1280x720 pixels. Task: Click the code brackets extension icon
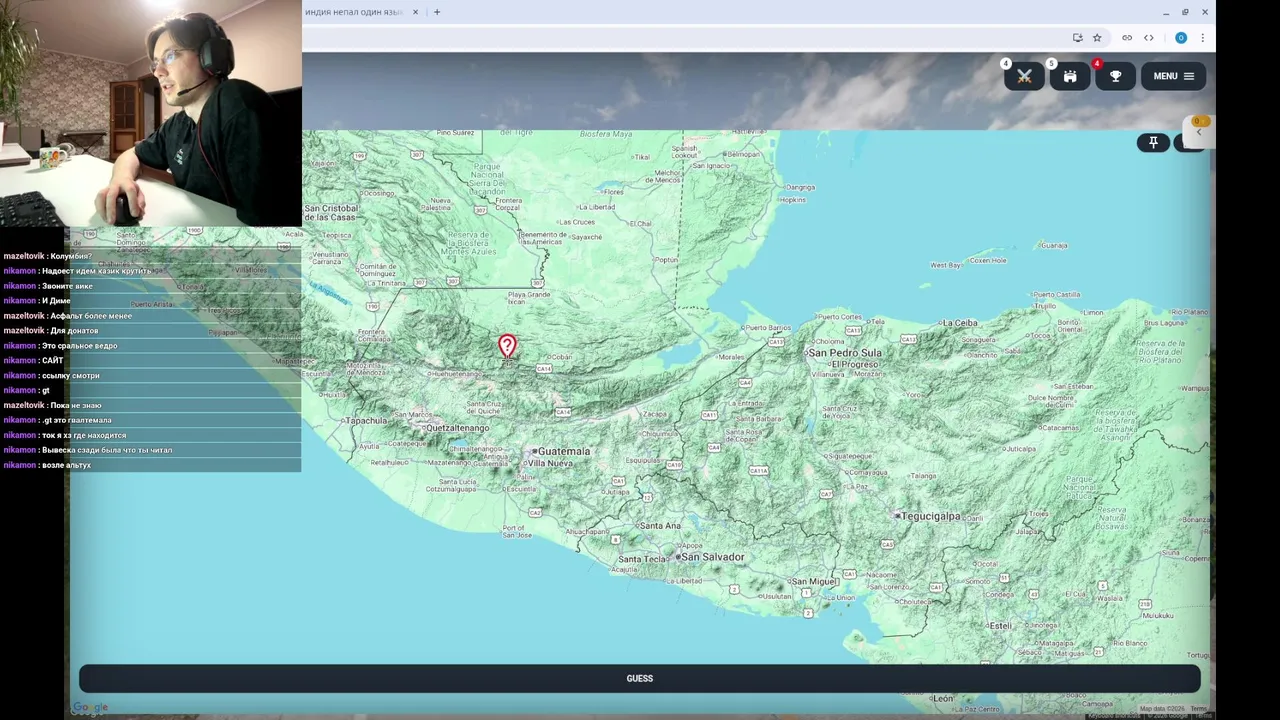coord(1149,38)
